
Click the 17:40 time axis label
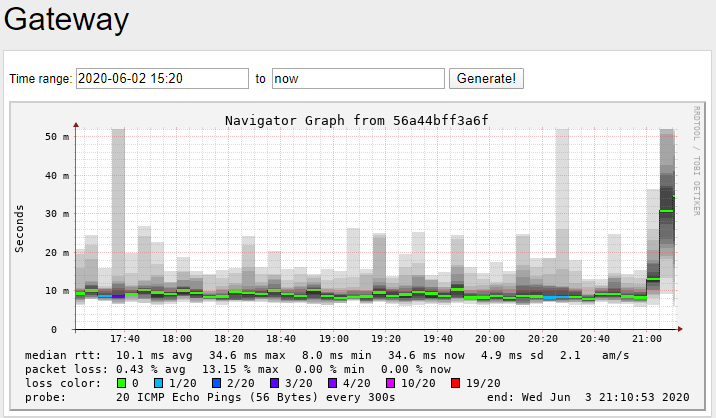[x=125, y=339]
